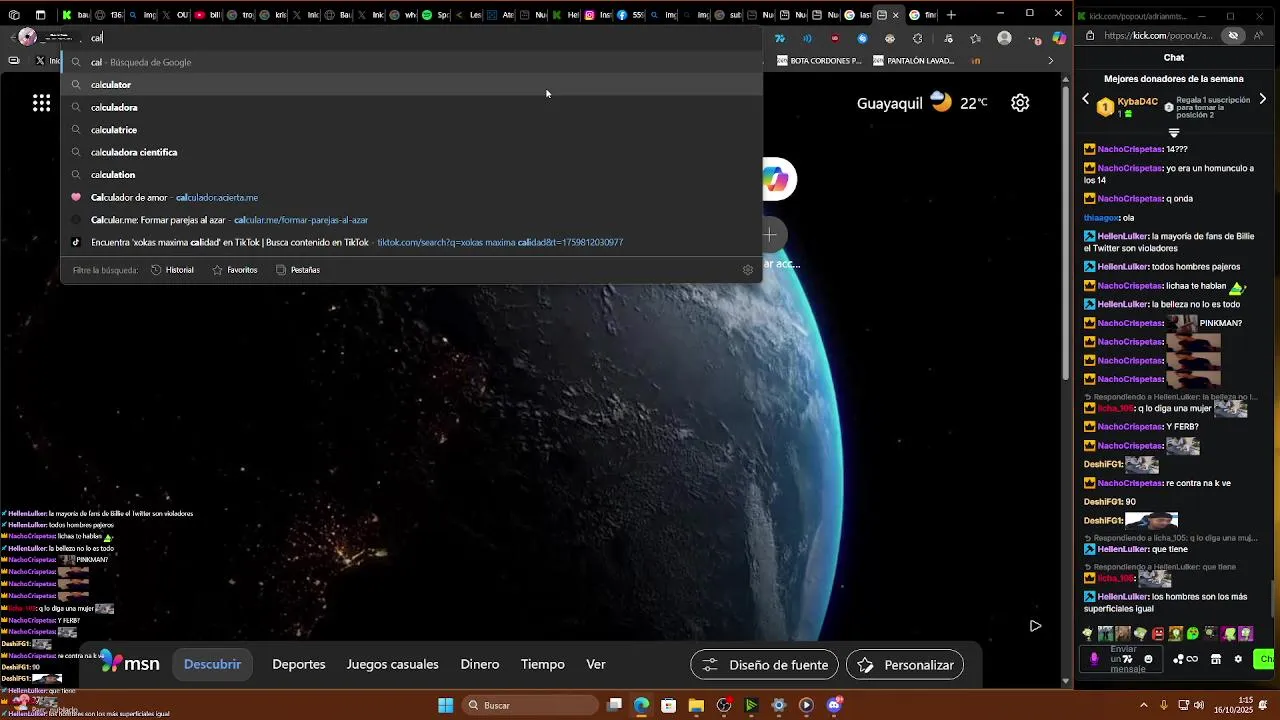Filter suggestions by Historial

(x=172, y=270)
